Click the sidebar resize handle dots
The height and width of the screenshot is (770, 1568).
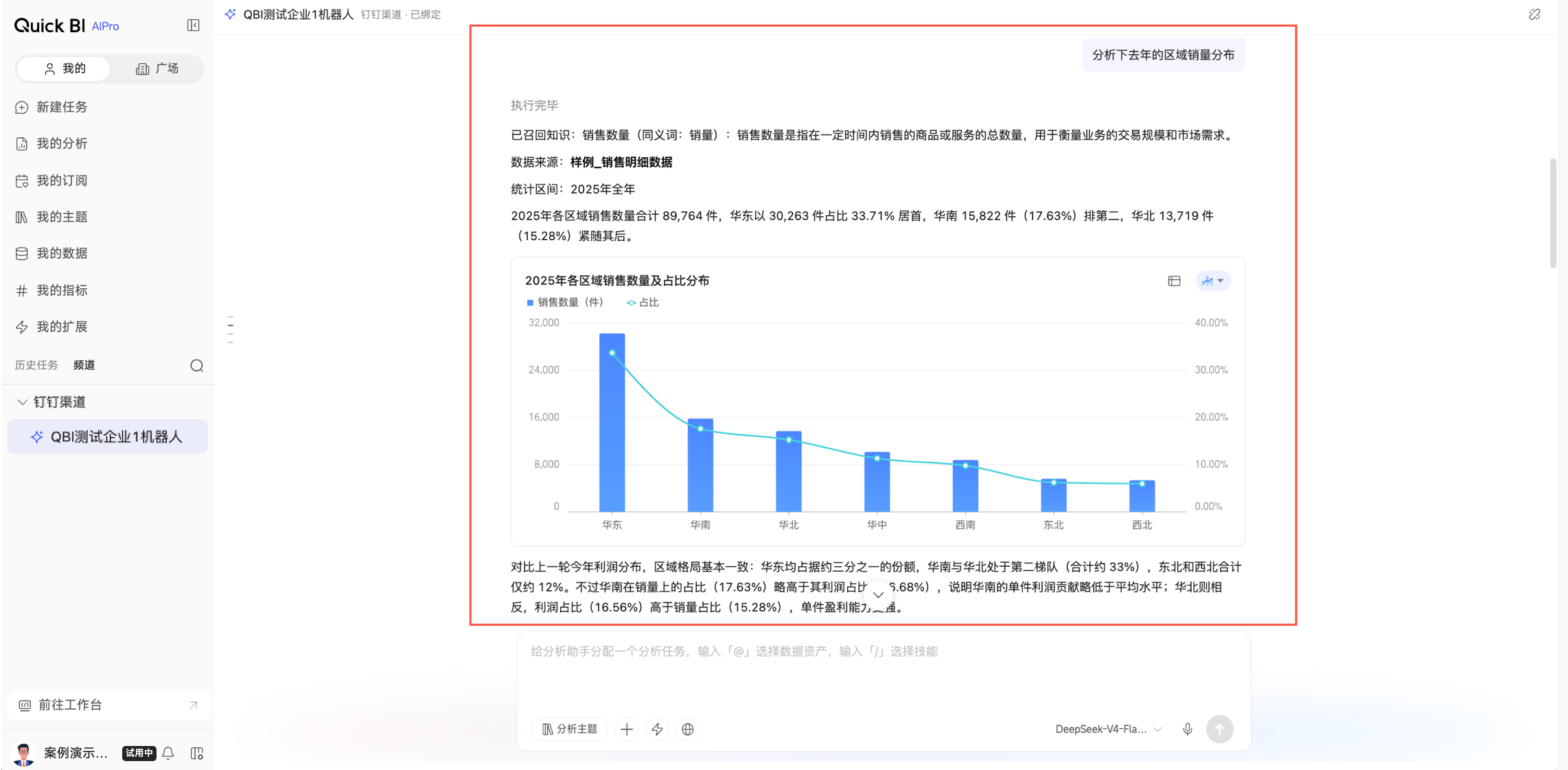(231, 330)
